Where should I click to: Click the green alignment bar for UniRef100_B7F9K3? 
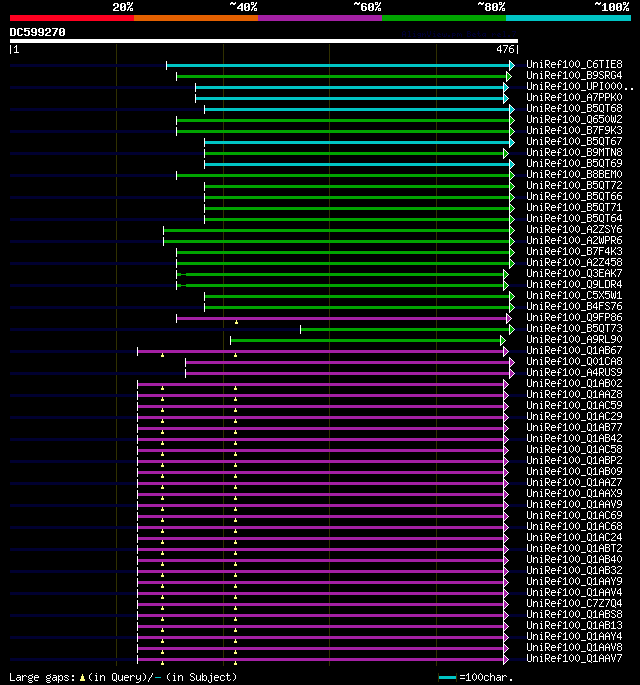click(x=343, y=131)
